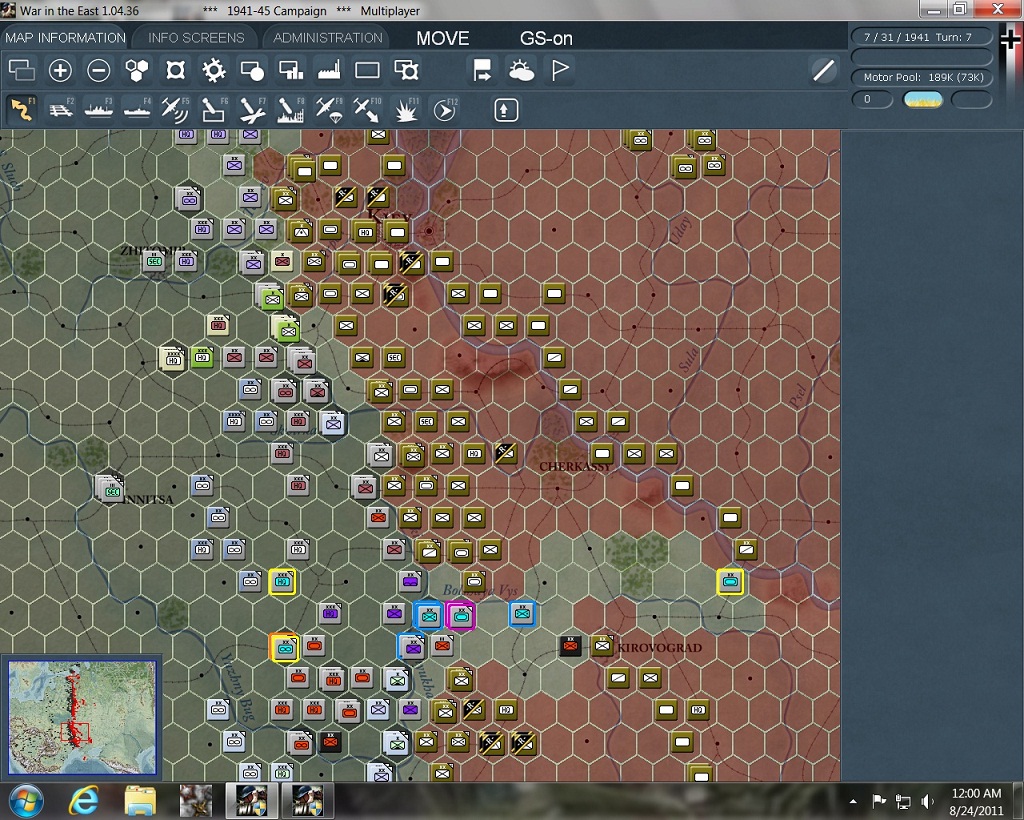Click the volume speaker tray icon
The width and height of the screenshot is (1024, 820).
(x=927, y=801)
